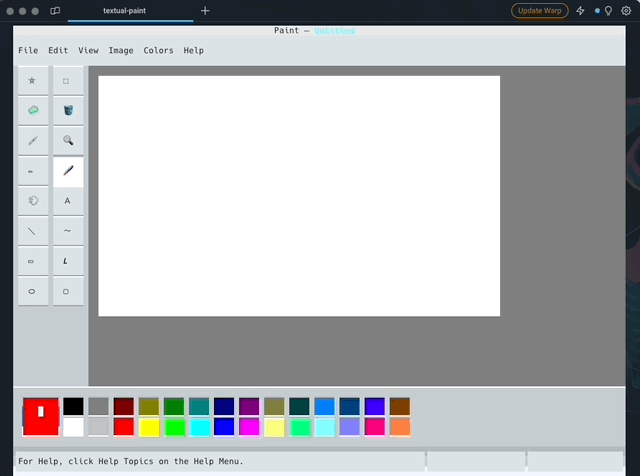Pick the yellow color swatch
Image resolution: width=640 pixels, height=476 pixels.
(149, 427)
